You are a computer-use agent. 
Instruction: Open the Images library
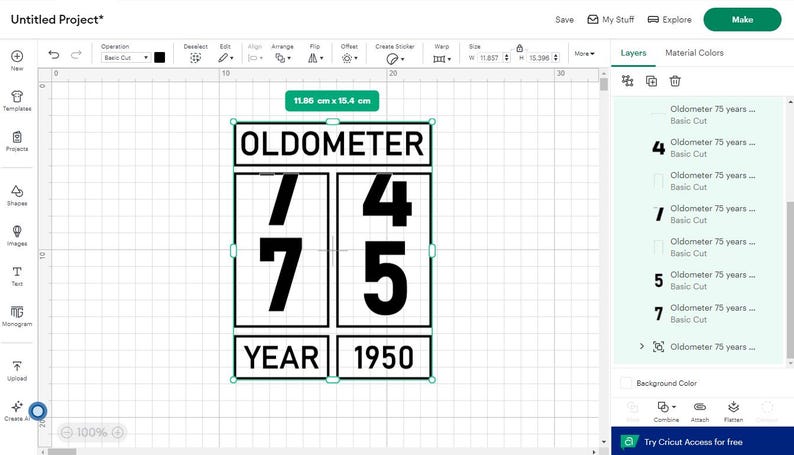tap(17, 235)
